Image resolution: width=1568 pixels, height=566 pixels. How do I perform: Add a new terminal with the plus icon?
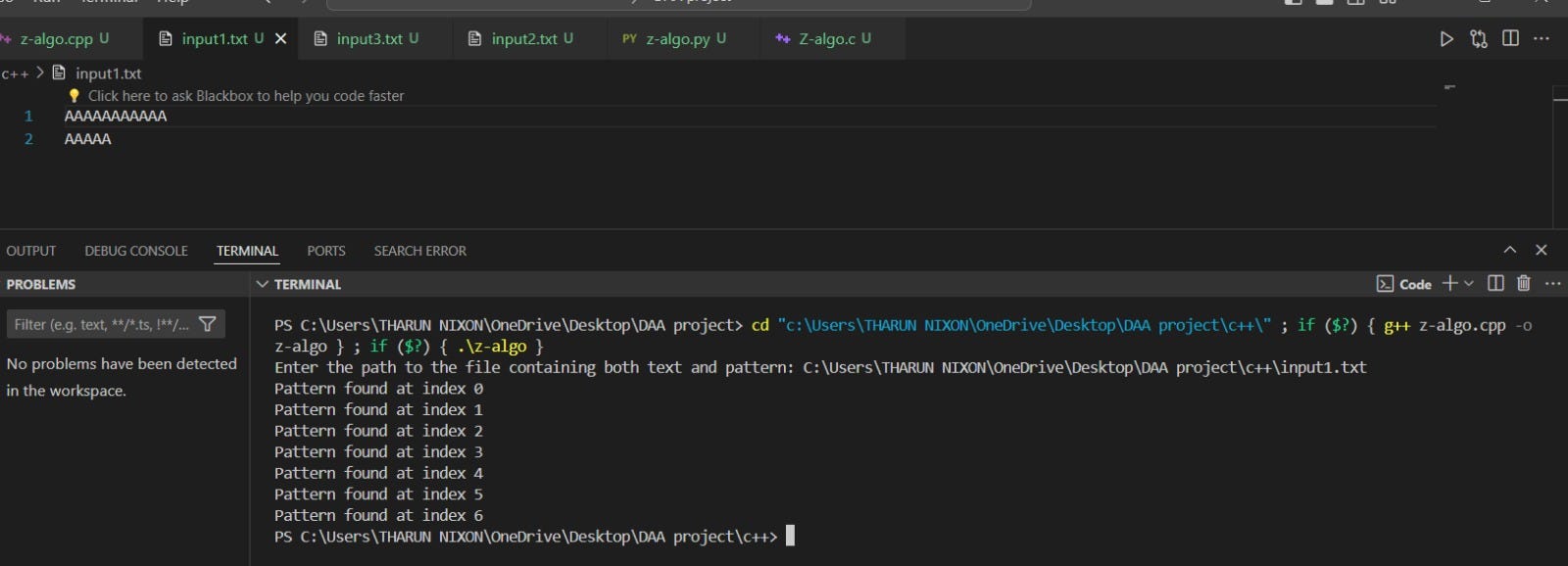[1450, 283]
